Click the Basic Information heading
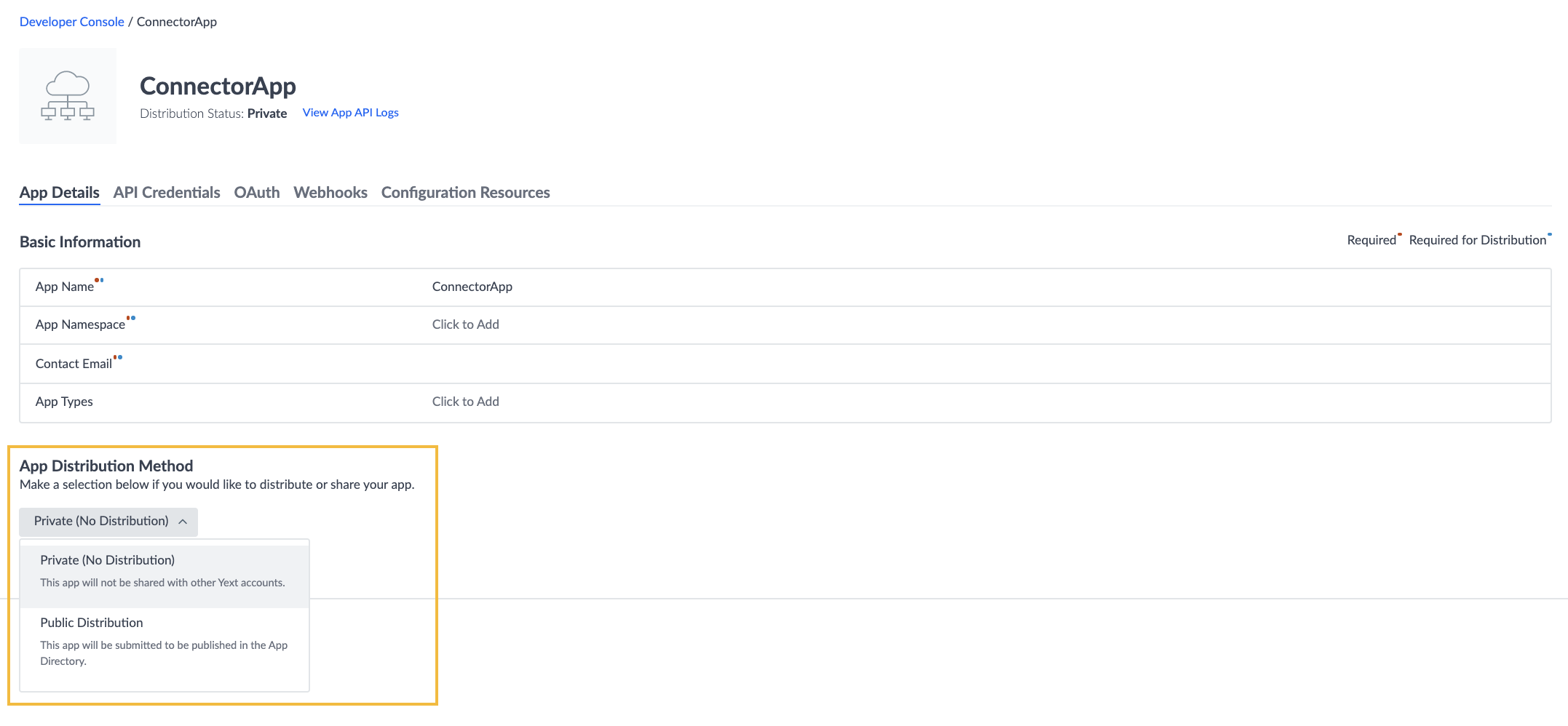 pyautogui.click(x=80, y=242)
